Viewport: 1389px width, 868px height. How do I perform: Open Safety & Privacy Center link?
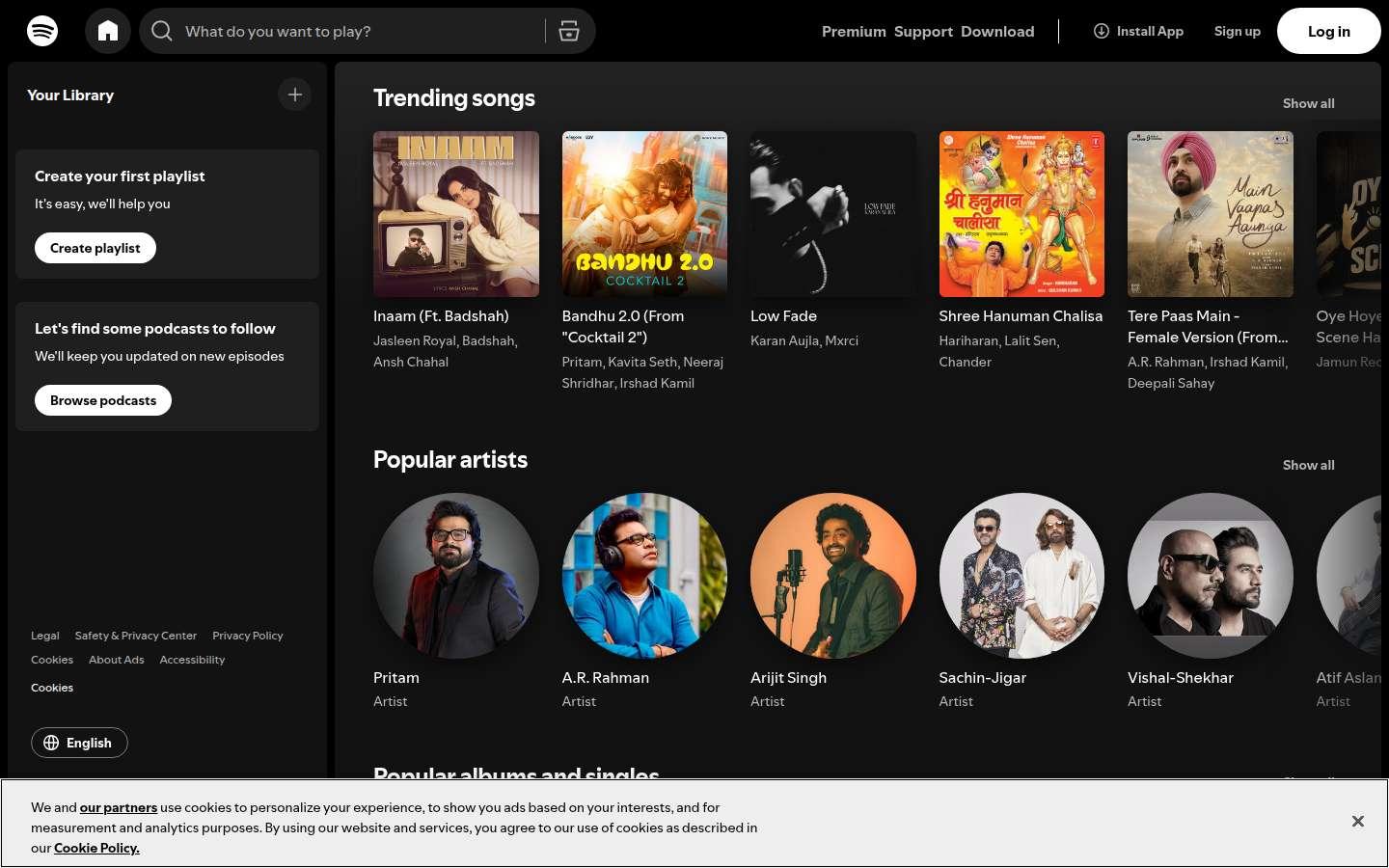tap(136, 636)
